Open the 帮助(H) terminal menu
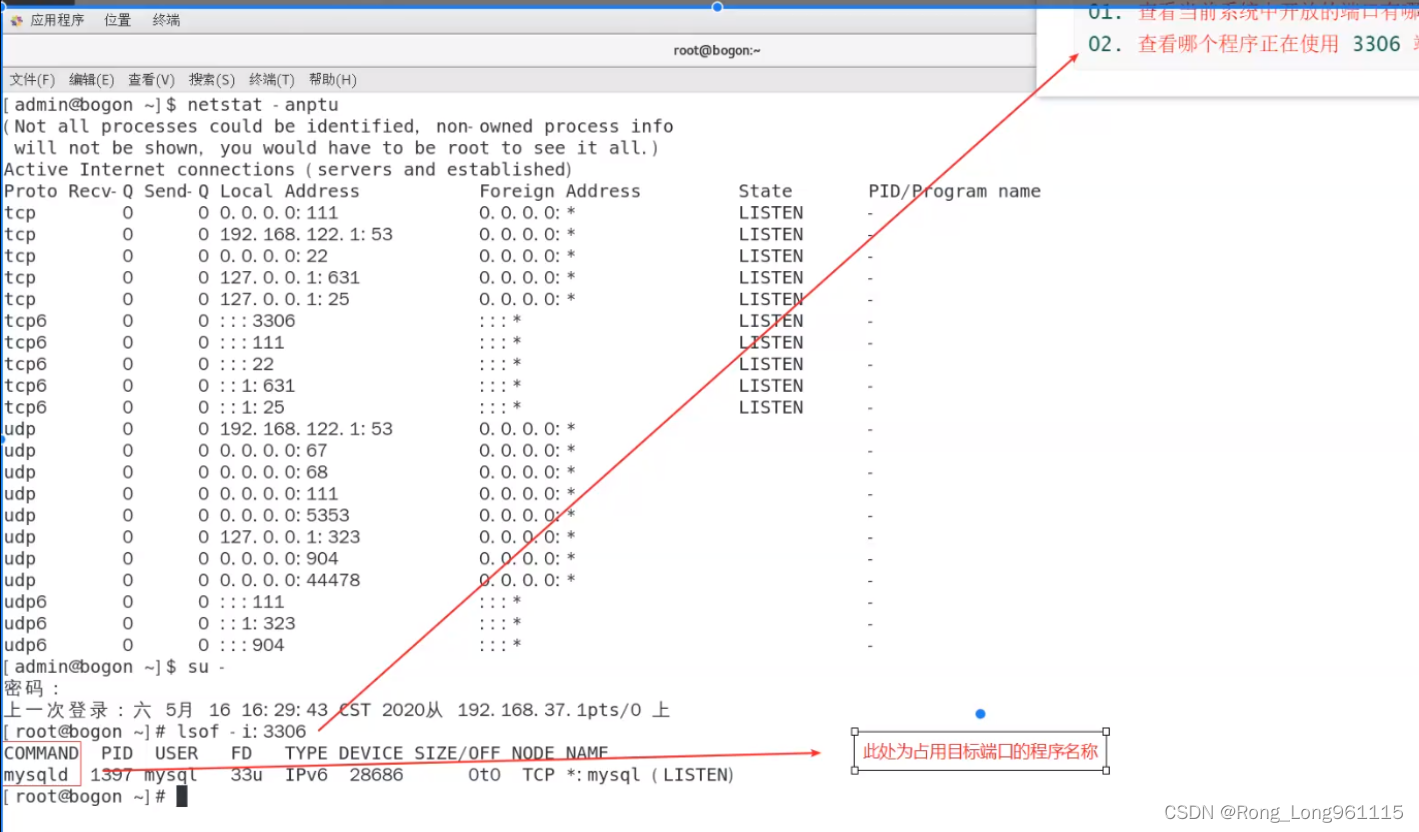This screenshot has height=832, width=1419. [x=333, y=80]
